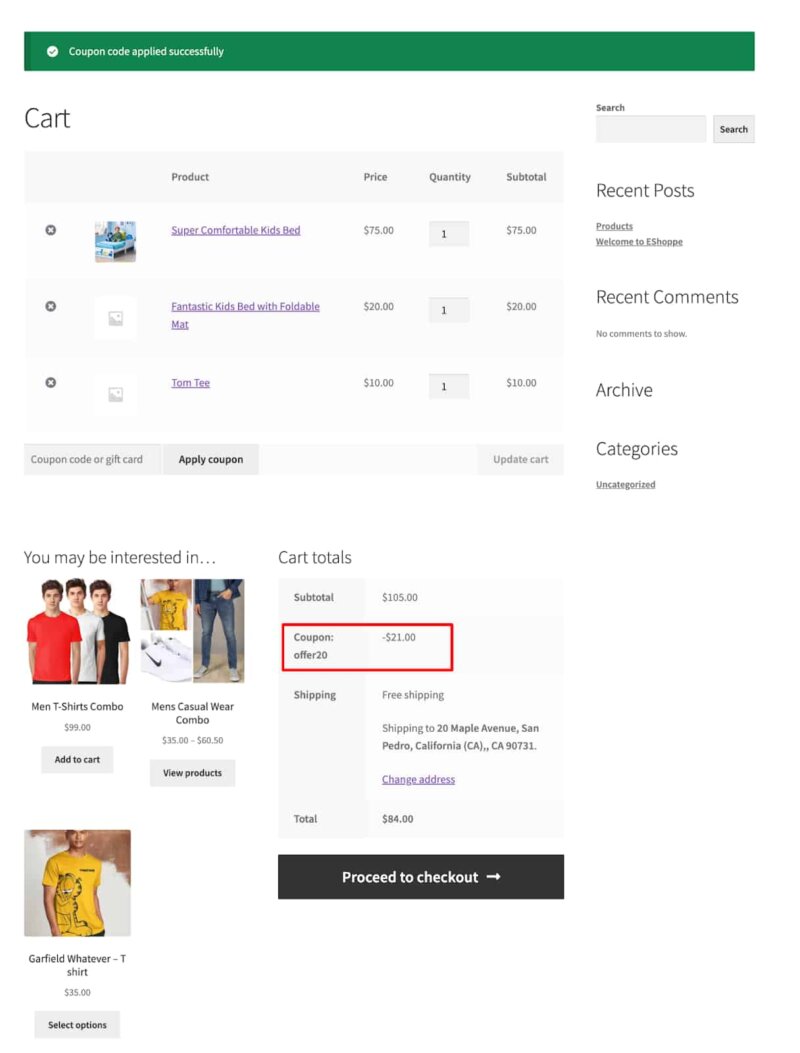Visit the Welcome to EShoppe post

click(639, 242)
